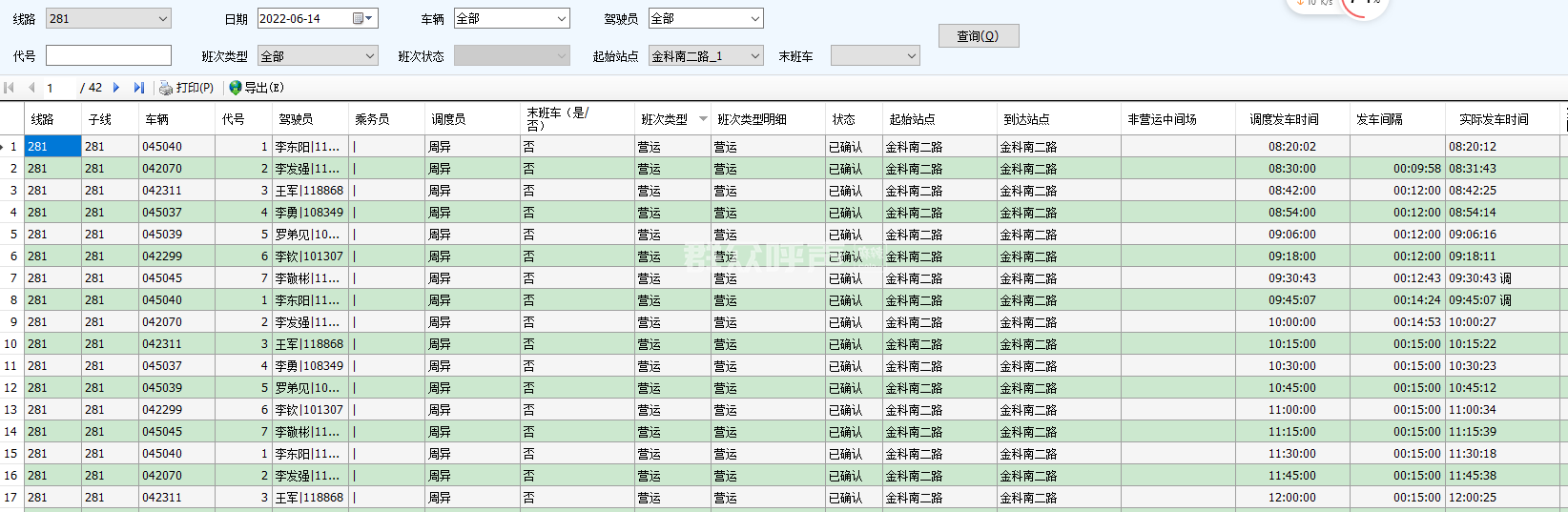The height and width of the screenshot is (512, 1568).
Task: Go to the first page of results
Action: [x=10, y=88]
